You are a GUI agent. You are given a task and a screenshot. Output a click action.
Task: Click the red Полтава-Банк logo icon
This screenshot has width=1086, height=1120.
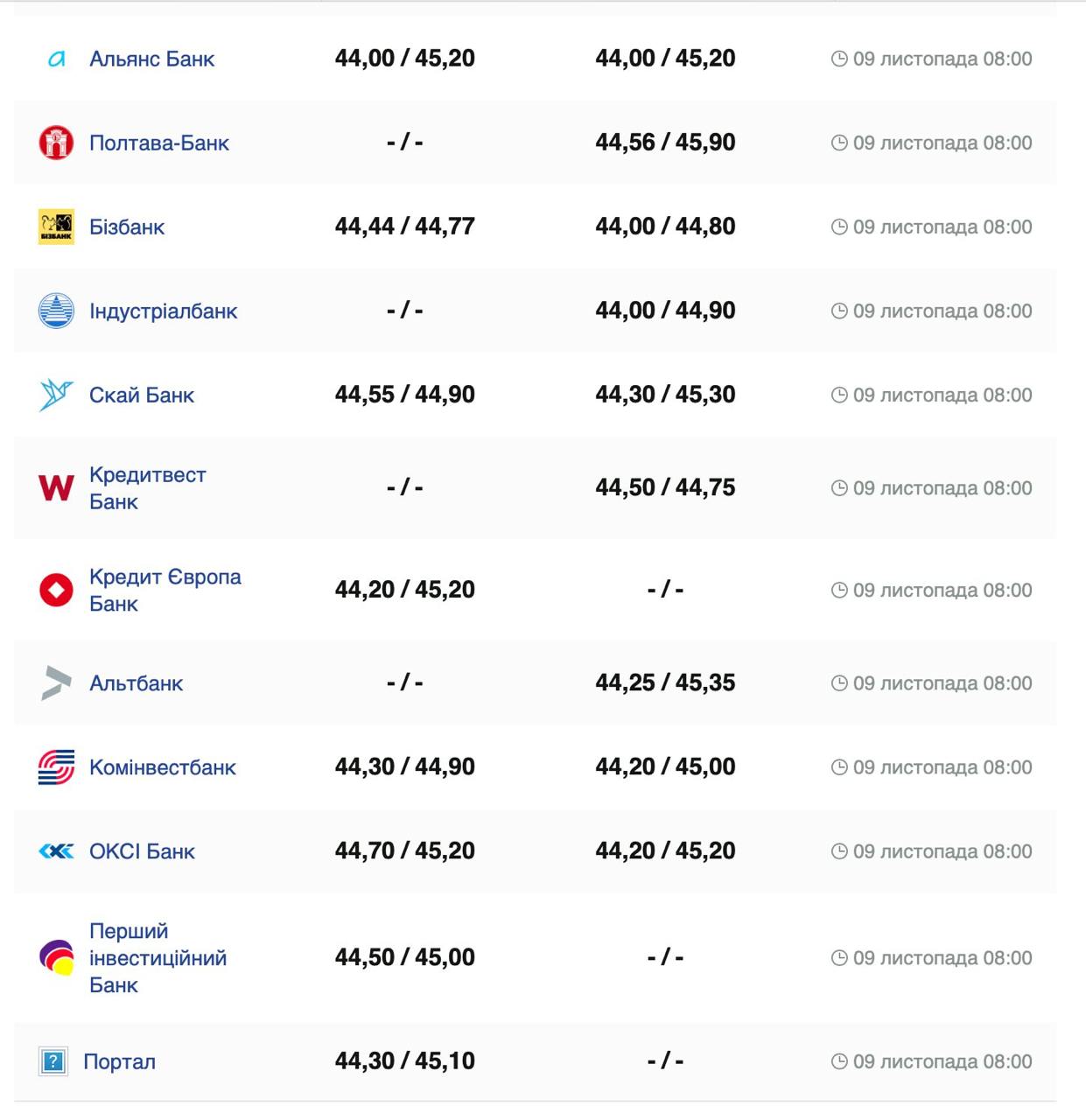coord(56,143)
